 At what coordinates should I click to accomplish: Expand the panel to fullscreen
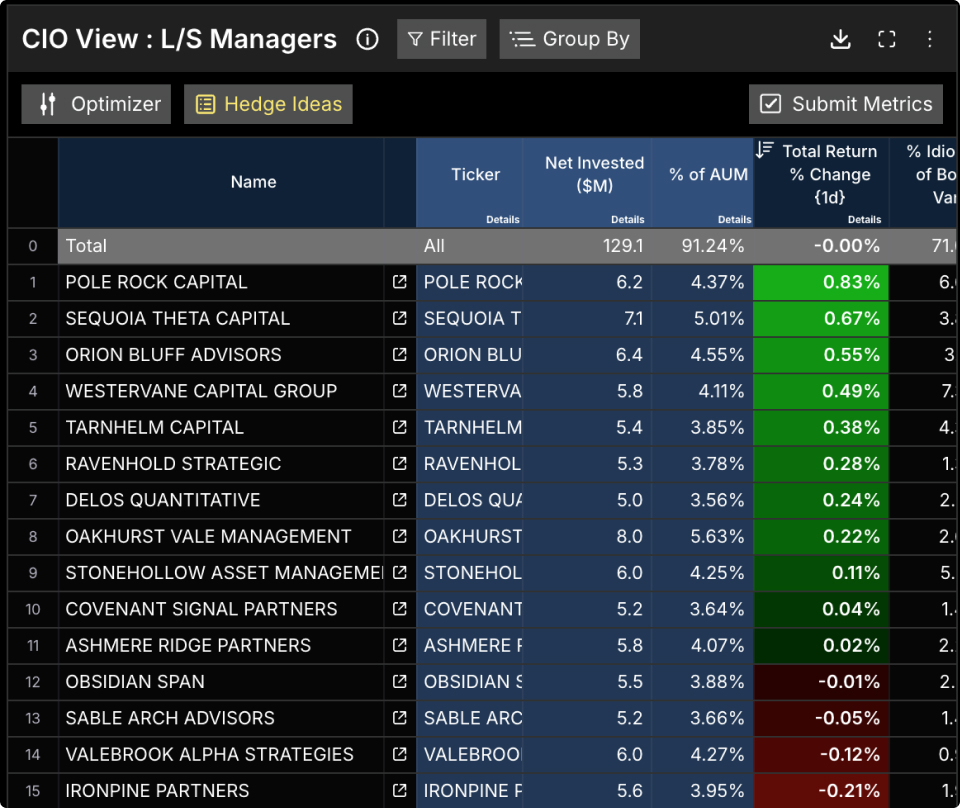pyautogui.click(x=886, y=39)
